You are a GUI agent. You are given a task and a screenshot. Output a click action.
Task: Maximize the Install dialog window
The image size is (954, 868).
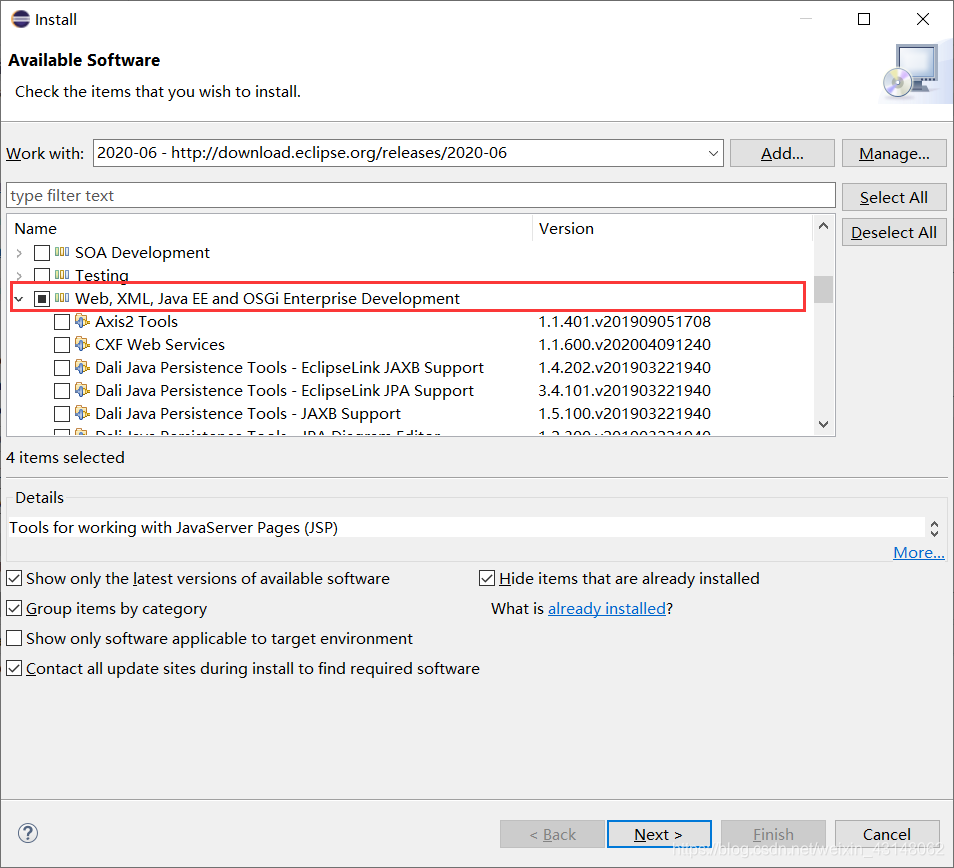[x=864, y=19]
